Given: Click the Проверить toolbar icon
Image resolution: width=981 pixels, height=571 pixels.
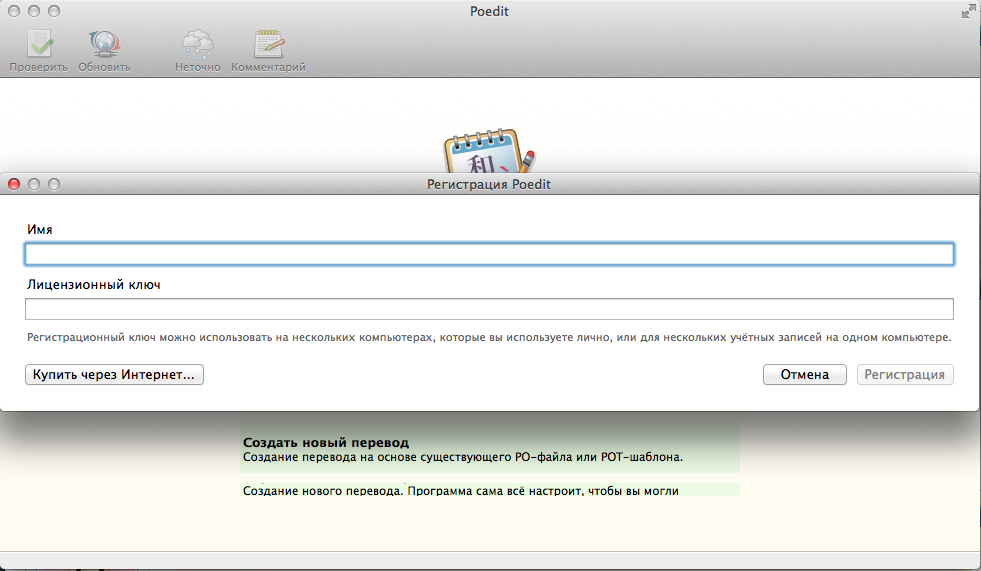Looking at the screenshot, I should (39, 45).
